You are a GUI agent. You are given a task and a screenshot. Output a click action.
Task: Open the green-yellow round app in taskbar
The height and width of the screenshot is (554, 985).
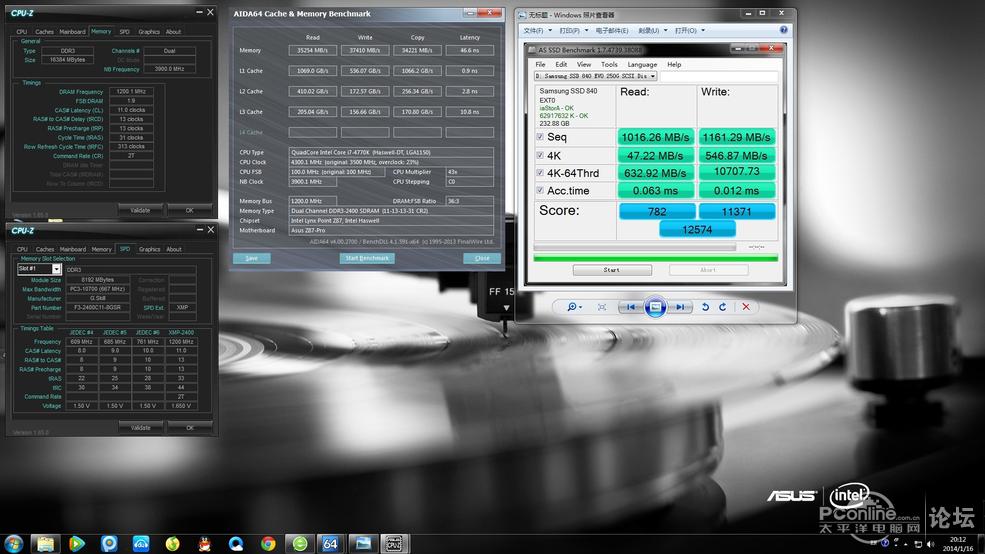(173, 543)
